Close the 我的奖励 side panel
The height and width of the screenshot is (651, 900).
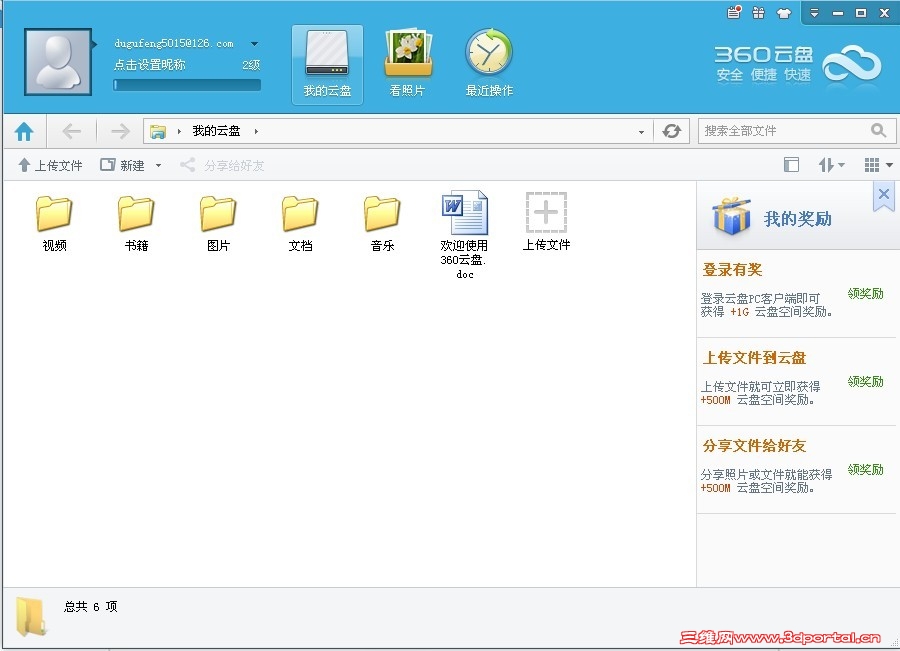coord(884,194)
